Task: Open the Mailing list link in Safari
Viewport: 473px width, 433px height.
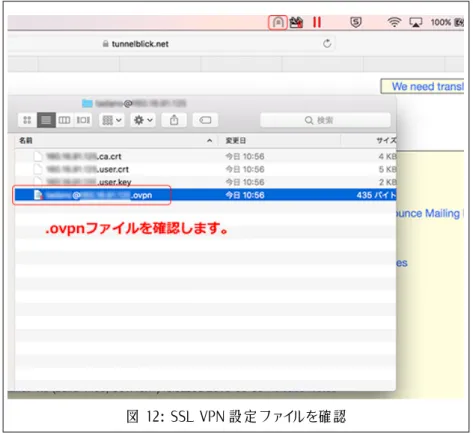Action: point(430,213)
